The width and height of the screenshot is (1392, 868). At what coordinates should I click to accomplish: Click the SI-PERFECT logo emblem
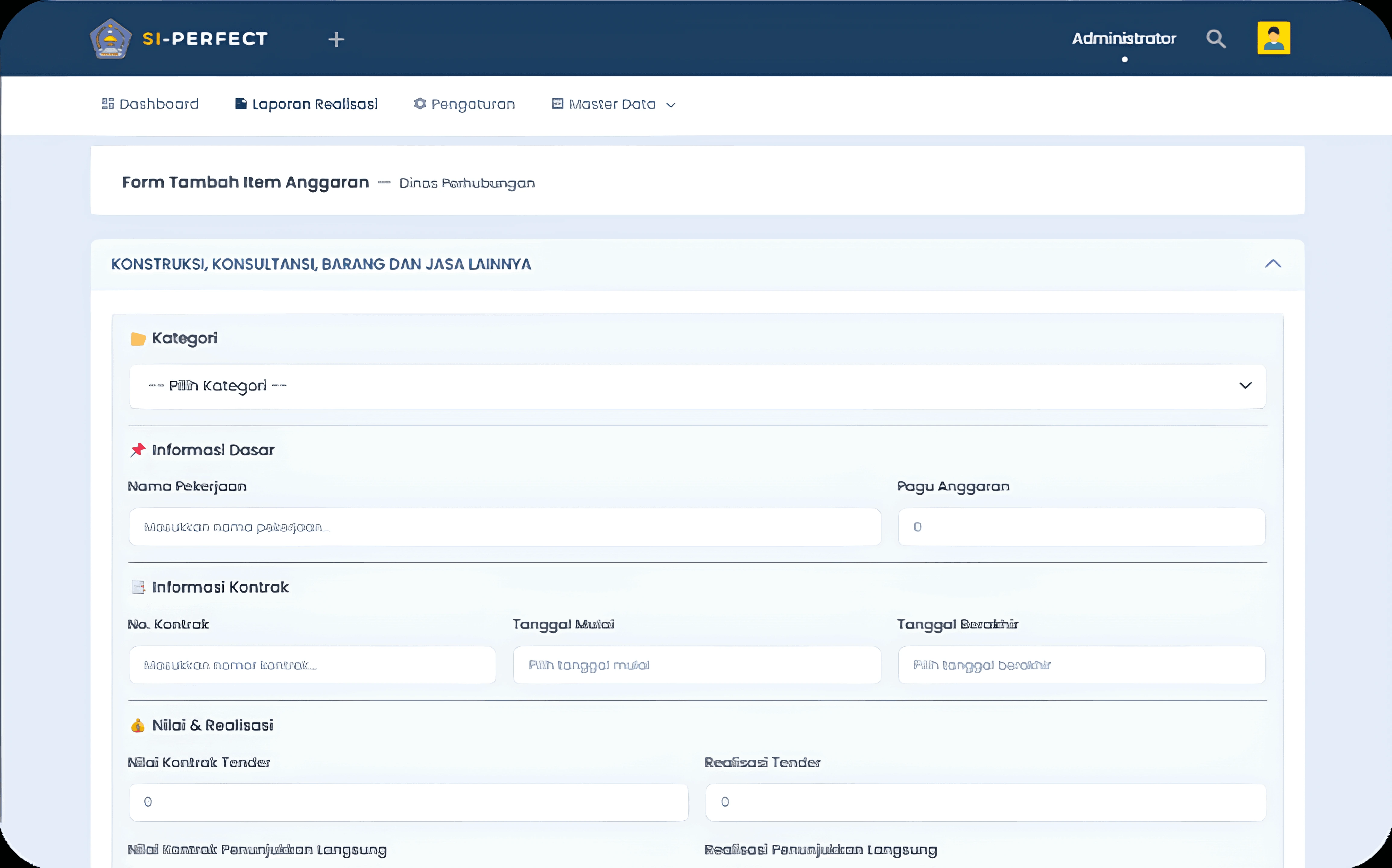click(110, 39)
